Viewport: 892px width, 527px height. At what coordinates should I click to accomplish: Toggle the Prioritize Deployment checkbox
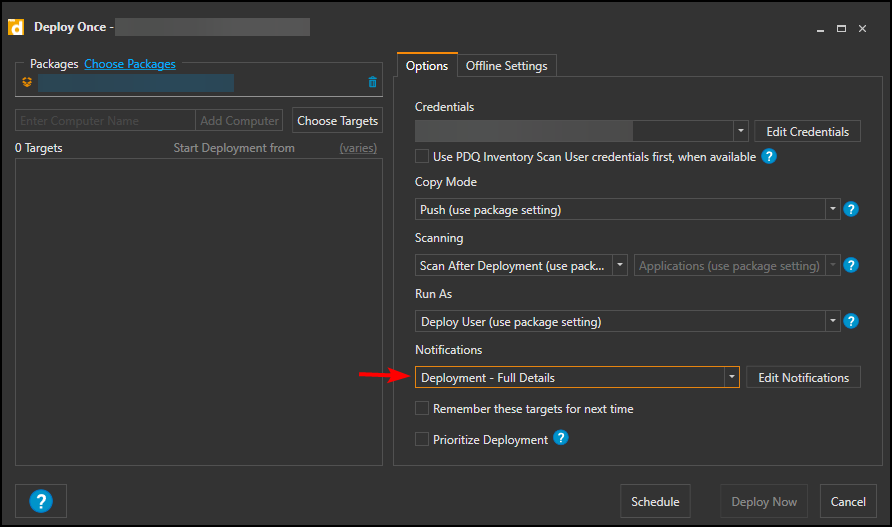[x=422, y=439]
